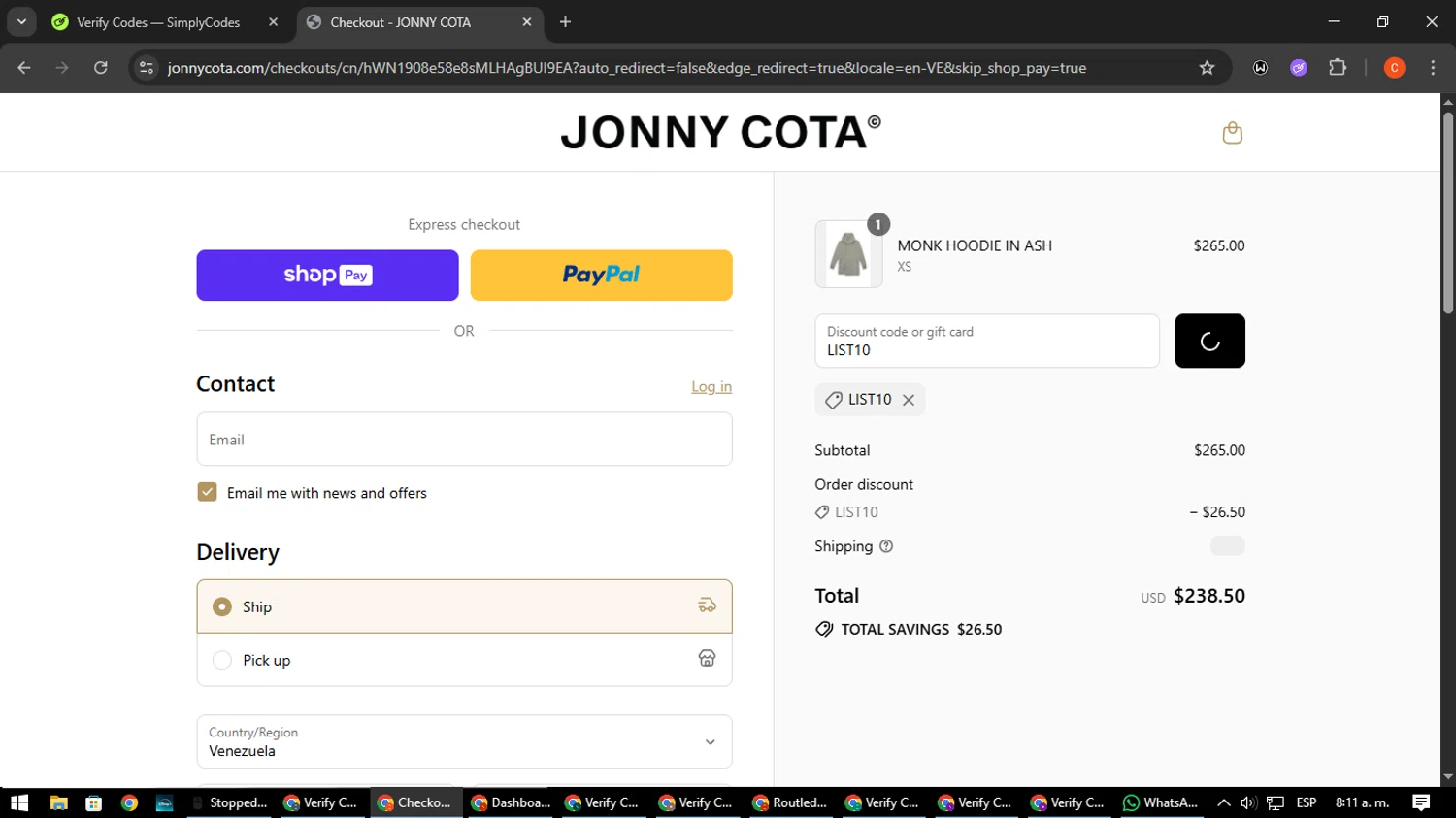The height and width of the screenshot is (818, 1456).
Task: Go back to the previous page
Action: pyautogui.click(x=24, y=68)
